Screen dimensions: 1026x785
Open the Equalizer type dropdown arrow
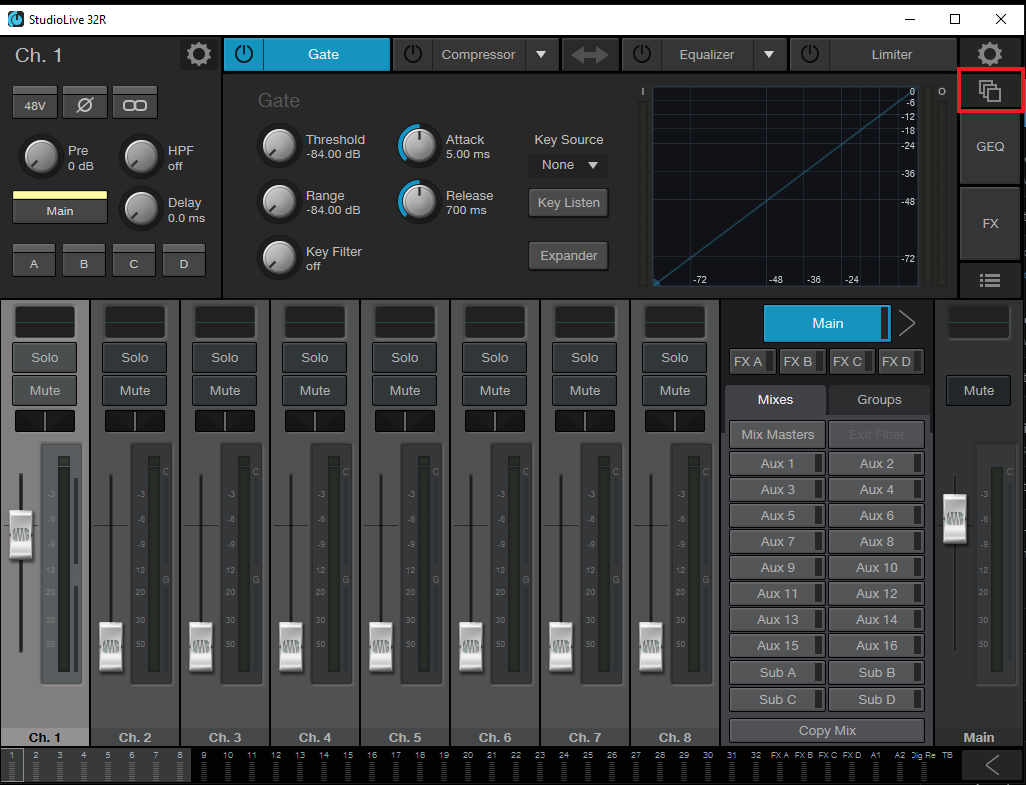(x=770, y=54)
